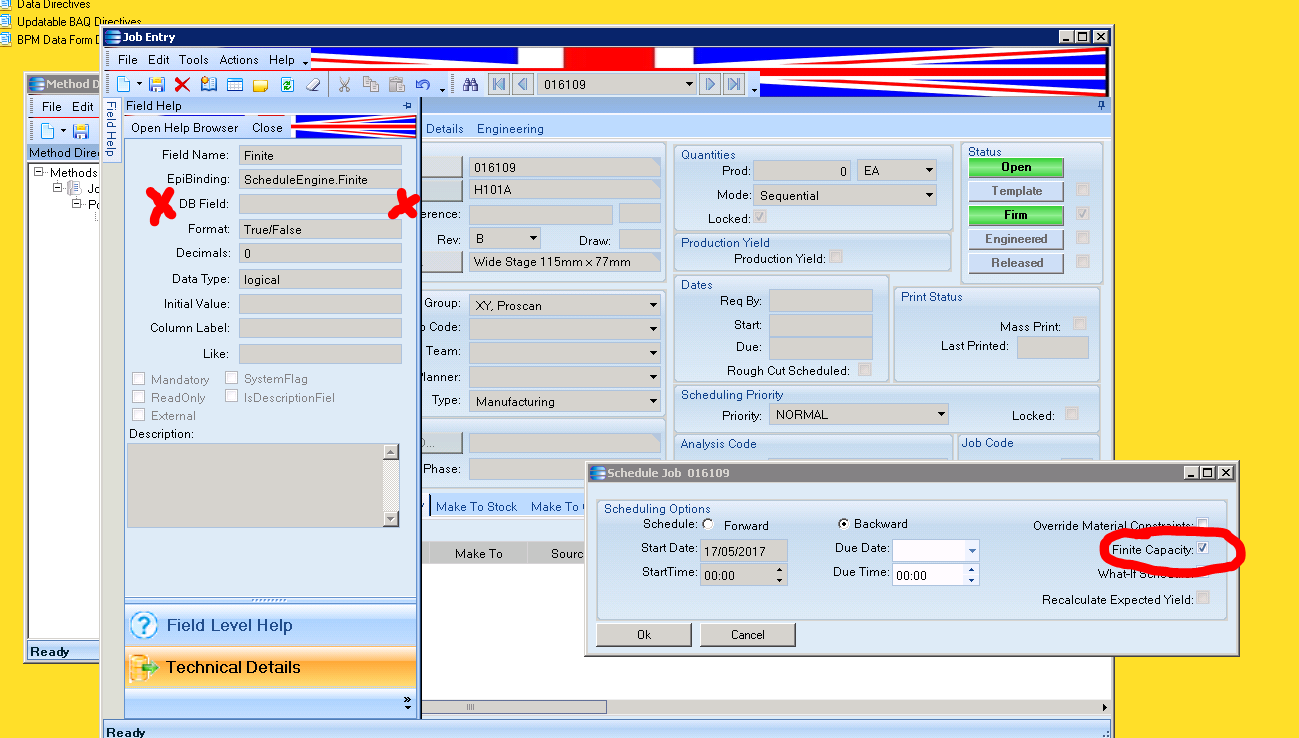Toggle the Recalculate Expected Yield checkbox
Viewport: 1299px width, 738px height.
click(x=1203, y=598)
